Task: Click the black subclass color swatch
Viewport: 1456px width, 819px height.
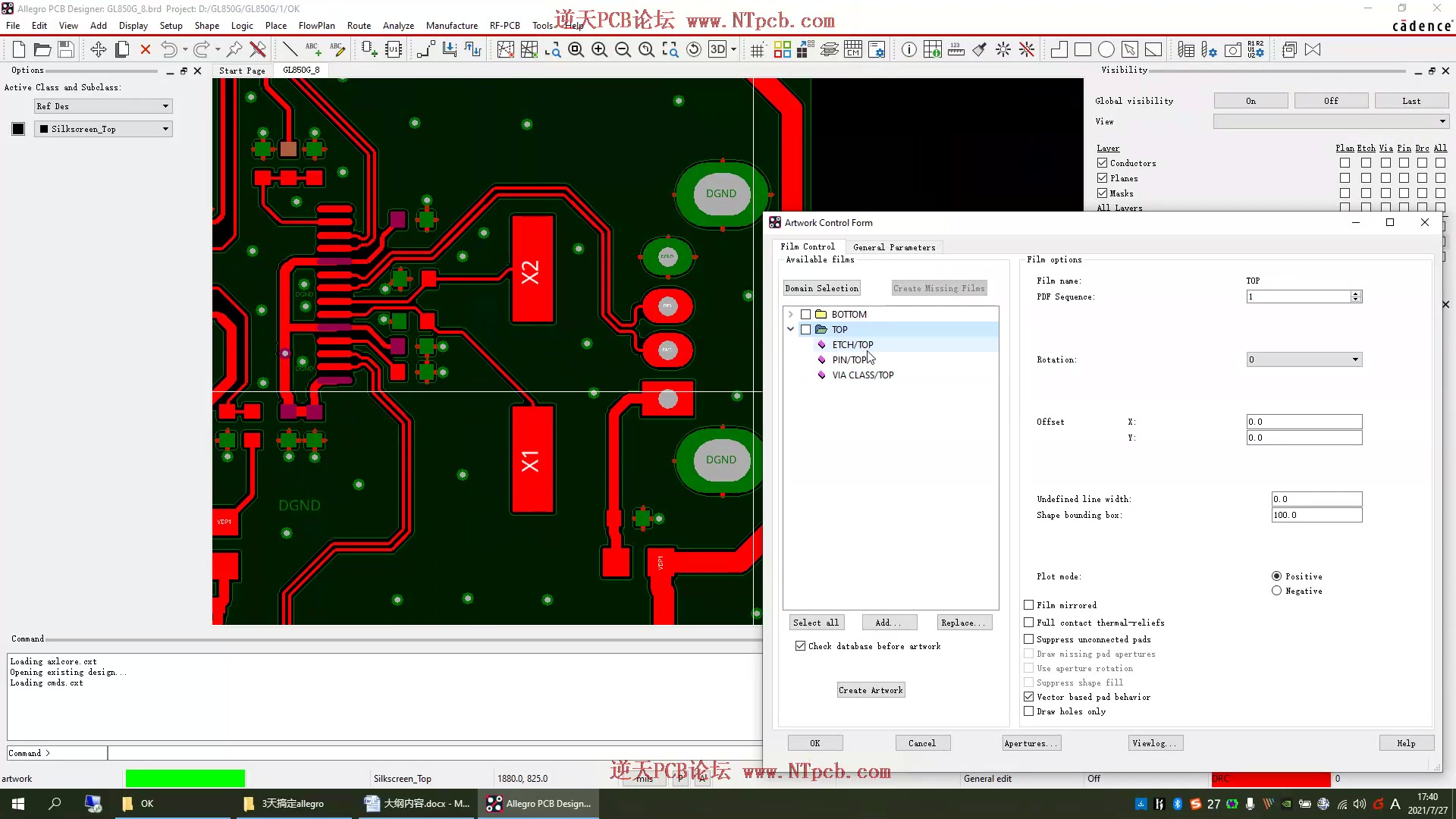Action: (x=18, y=129)
